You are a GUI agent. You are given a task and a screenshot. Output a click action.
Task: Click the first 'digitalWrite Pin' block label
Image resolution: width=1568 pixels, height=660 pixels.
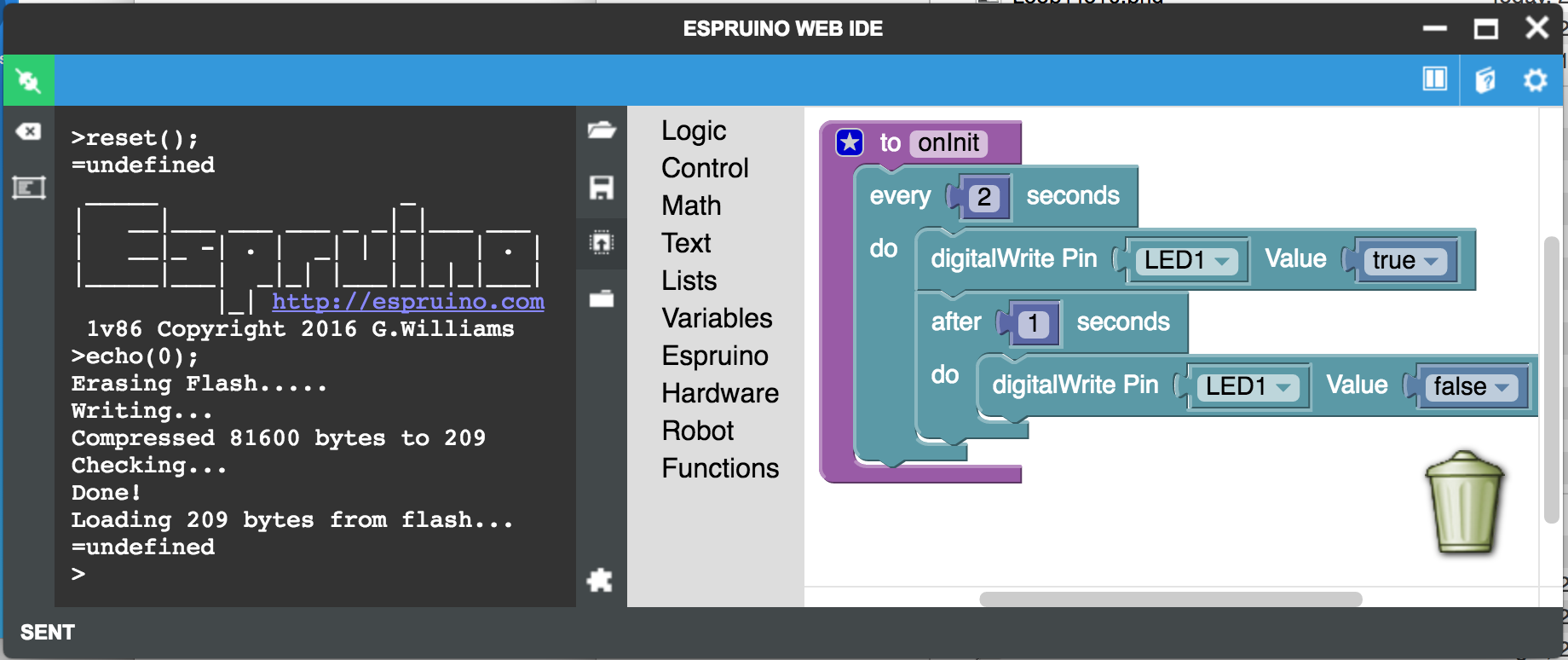pyautogui.click(x=1014, y=258)
